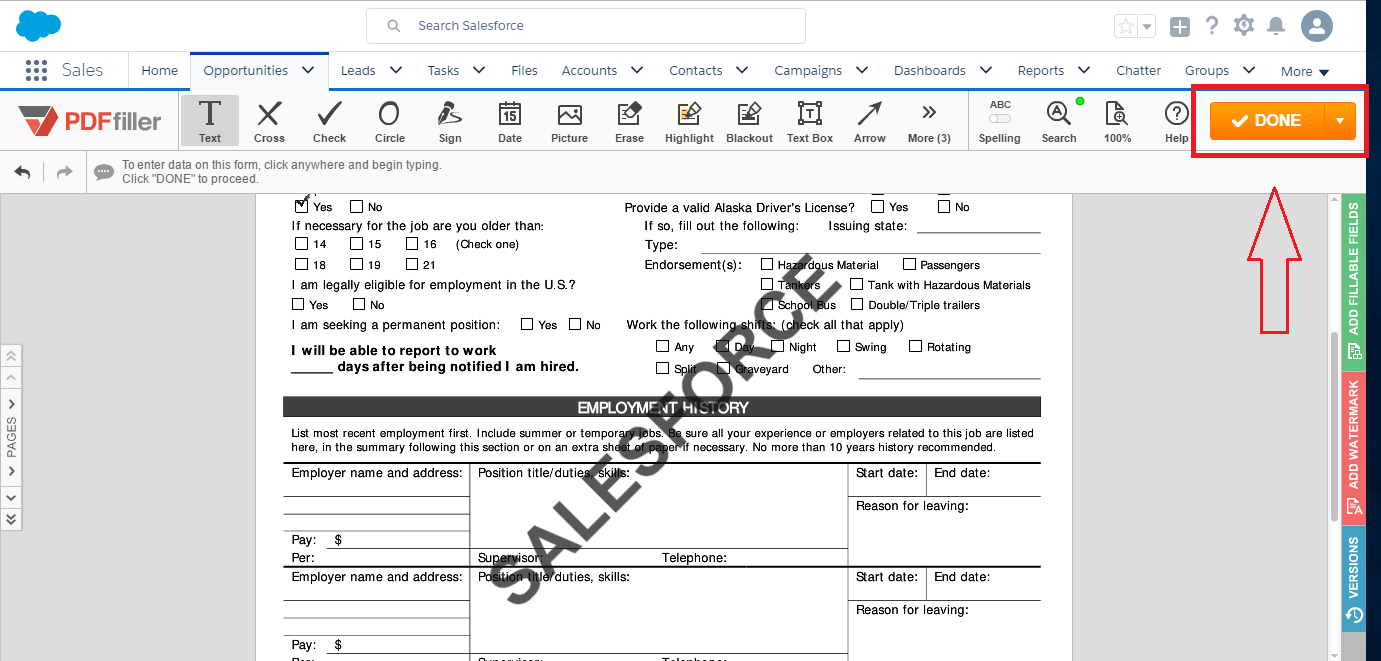Viewport: 1381px width, 661px height.
Task: Check the Hazardous Material endorsement box
Action: coord(767,264)
